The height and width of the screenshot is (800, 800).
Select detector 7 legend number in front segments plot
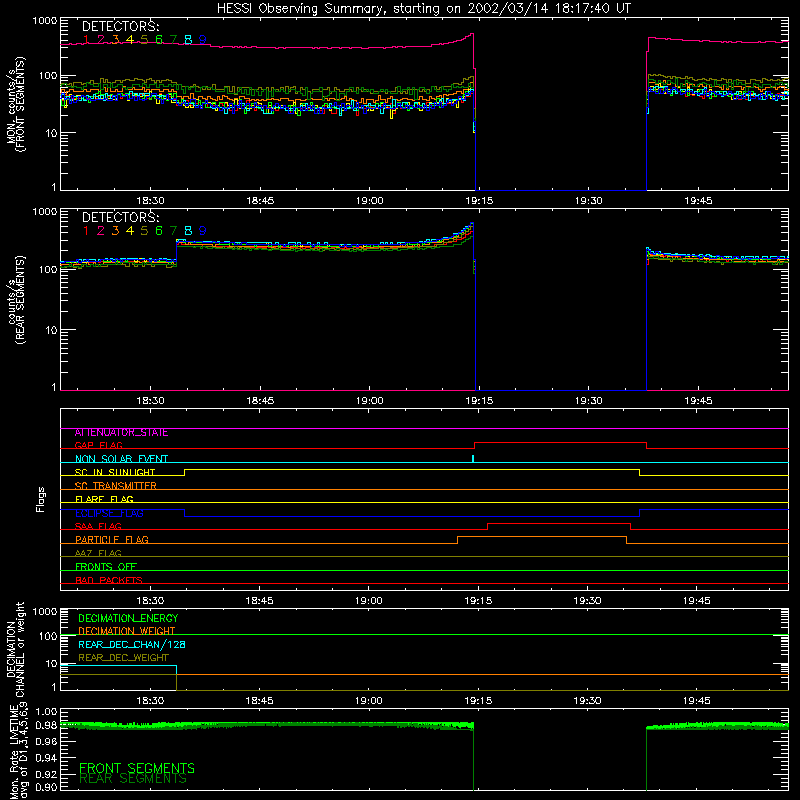[x=173, y=39]
